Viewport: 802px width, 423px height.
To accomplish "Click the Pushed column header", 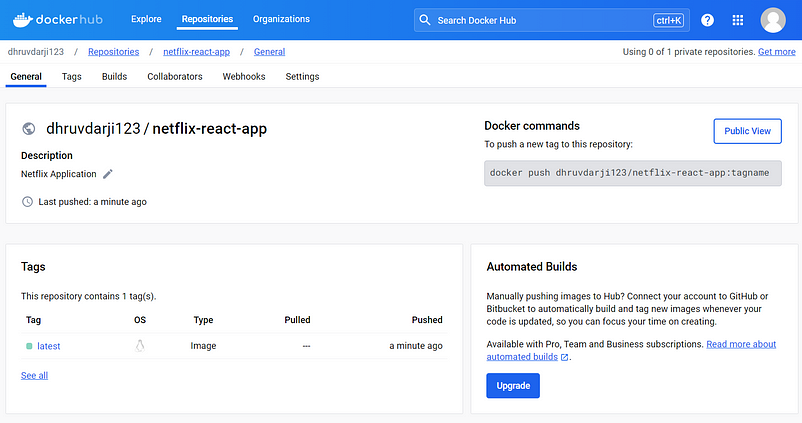I will [427, 320].
